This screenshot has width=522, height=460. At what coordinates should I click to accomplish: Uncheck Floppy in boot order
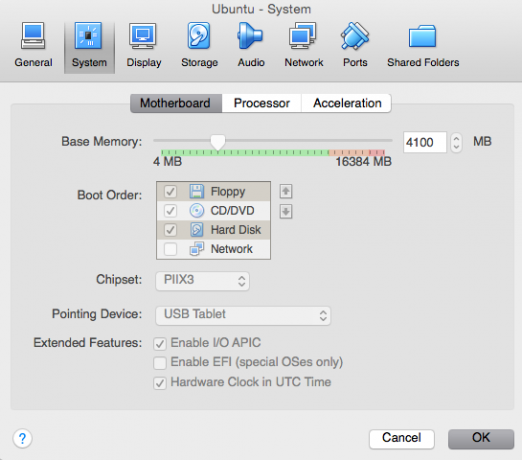[x=170, y=192]
